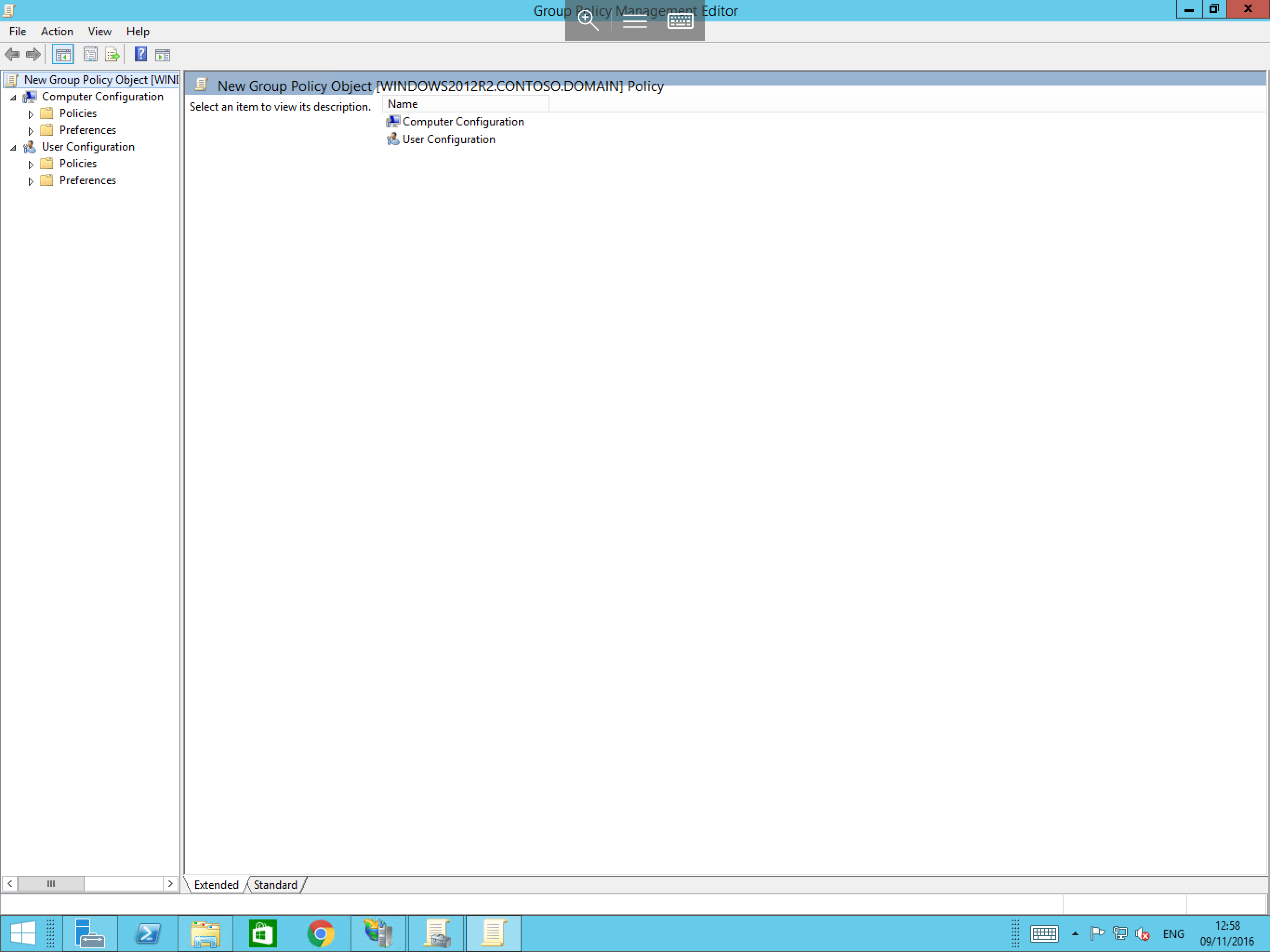Click the Computer Configuration icon in the tree

click(30, 97)
